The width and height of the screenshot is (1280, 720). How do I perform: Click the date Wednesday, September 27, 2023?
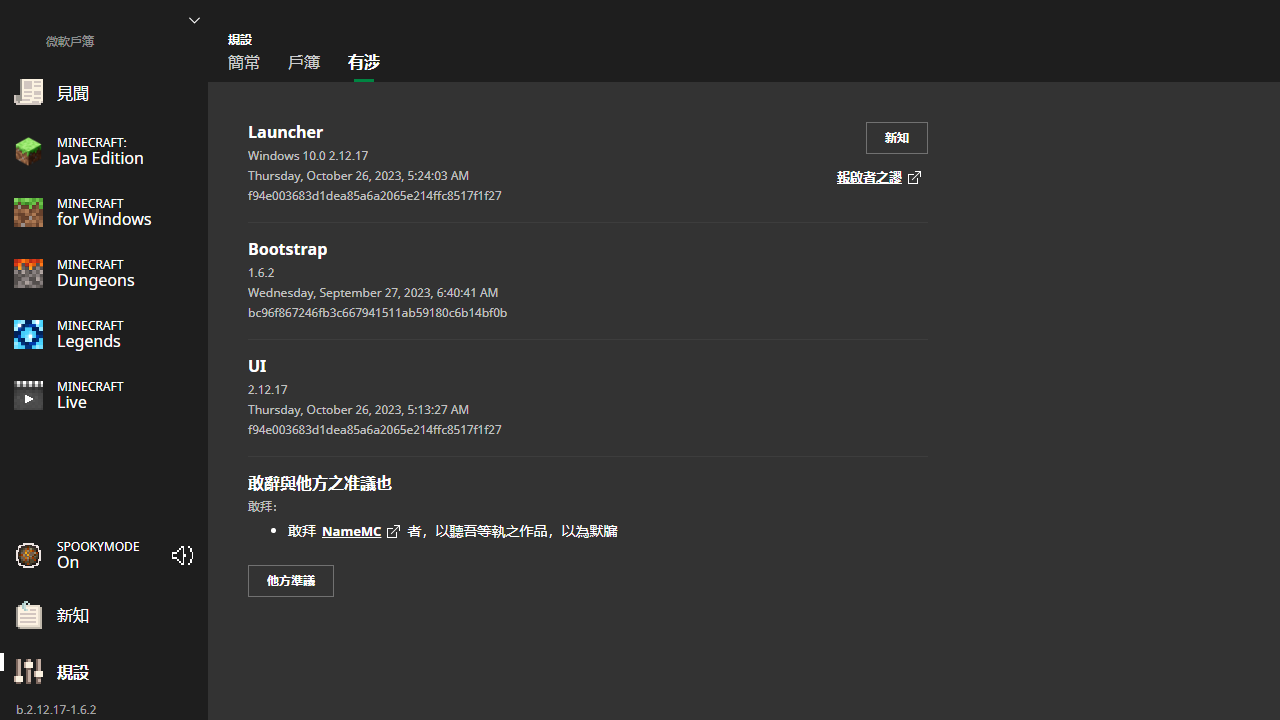[339, 292]
